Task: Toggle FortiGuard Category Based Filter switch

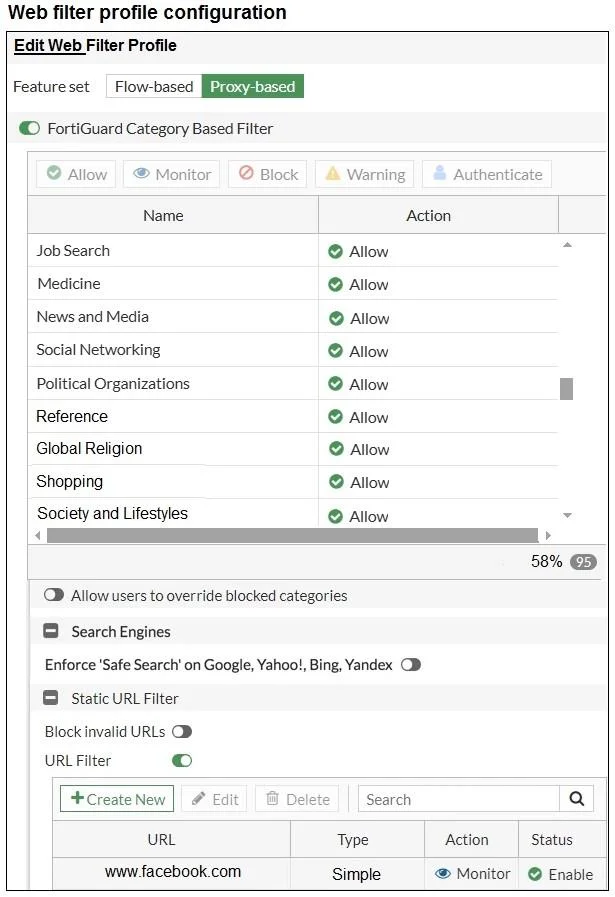Action: point(29,128)
